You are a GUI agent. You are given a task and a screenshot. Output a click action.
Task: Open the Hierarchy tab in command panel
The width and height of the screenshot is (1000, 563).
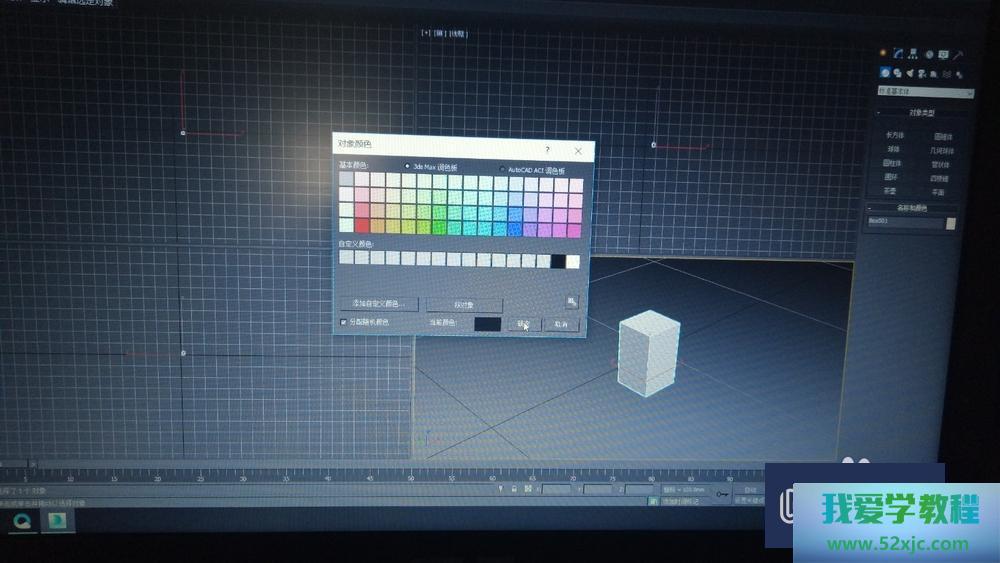tap(914, 54)
